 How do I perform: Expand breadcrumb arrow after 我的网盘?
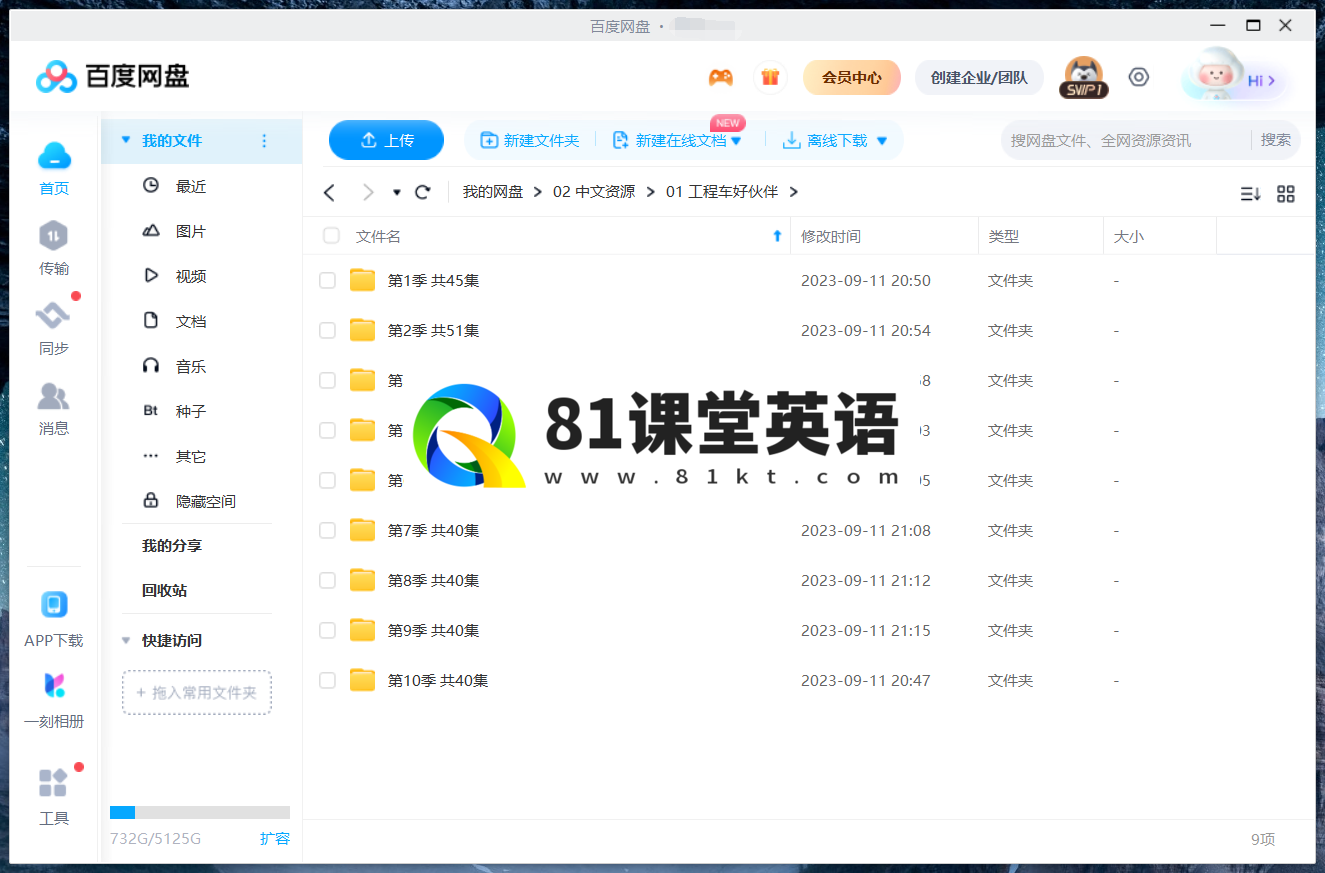click(x=538, y=192)
